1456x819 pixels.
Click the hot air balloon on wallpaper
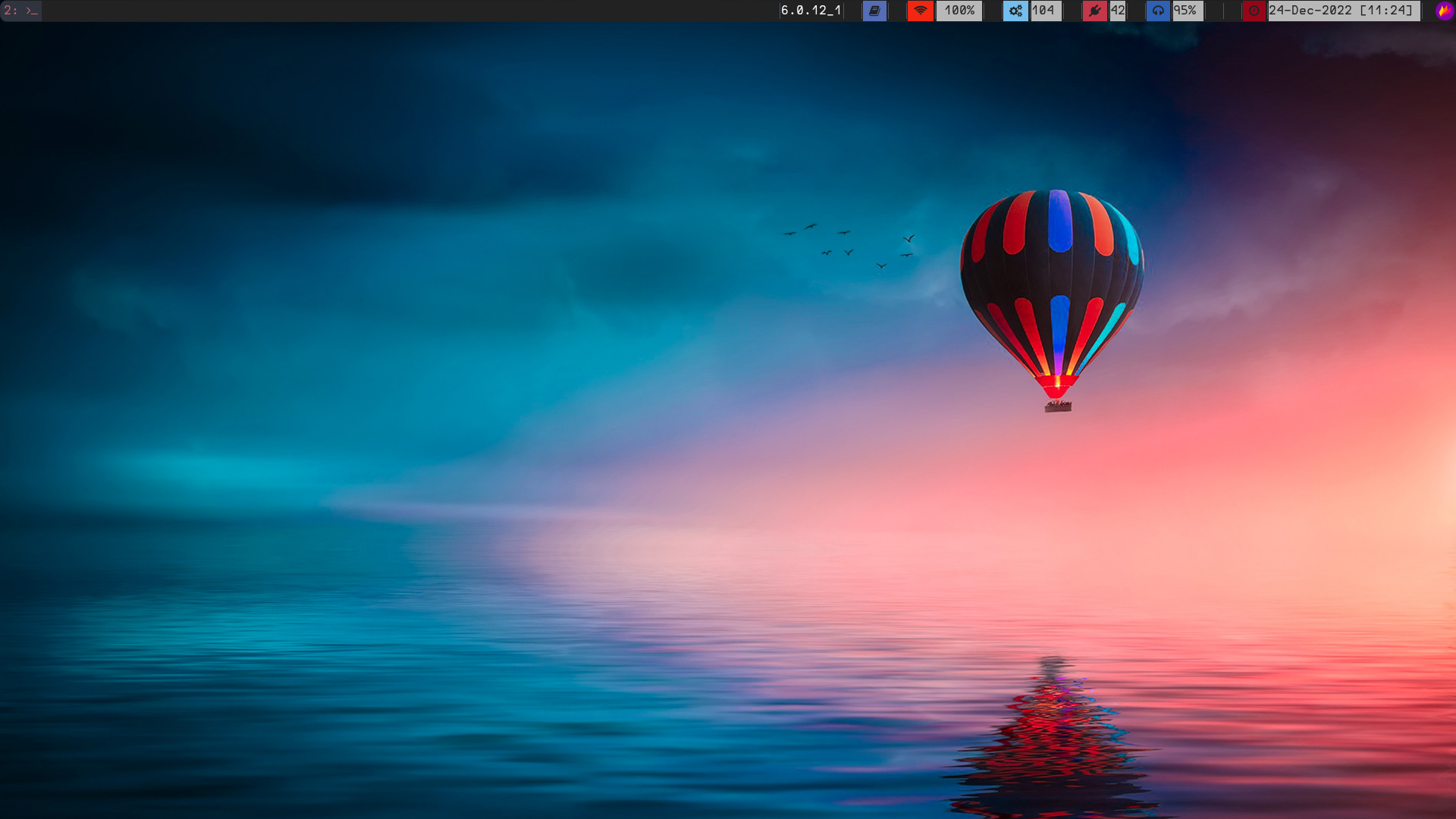point(1052,281)
